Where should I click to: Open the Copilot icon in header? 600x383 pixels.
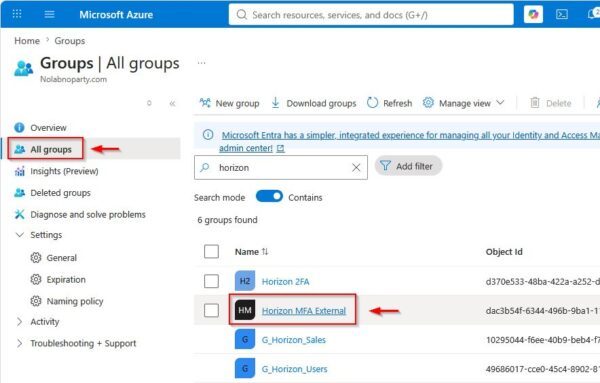(533, 15)
